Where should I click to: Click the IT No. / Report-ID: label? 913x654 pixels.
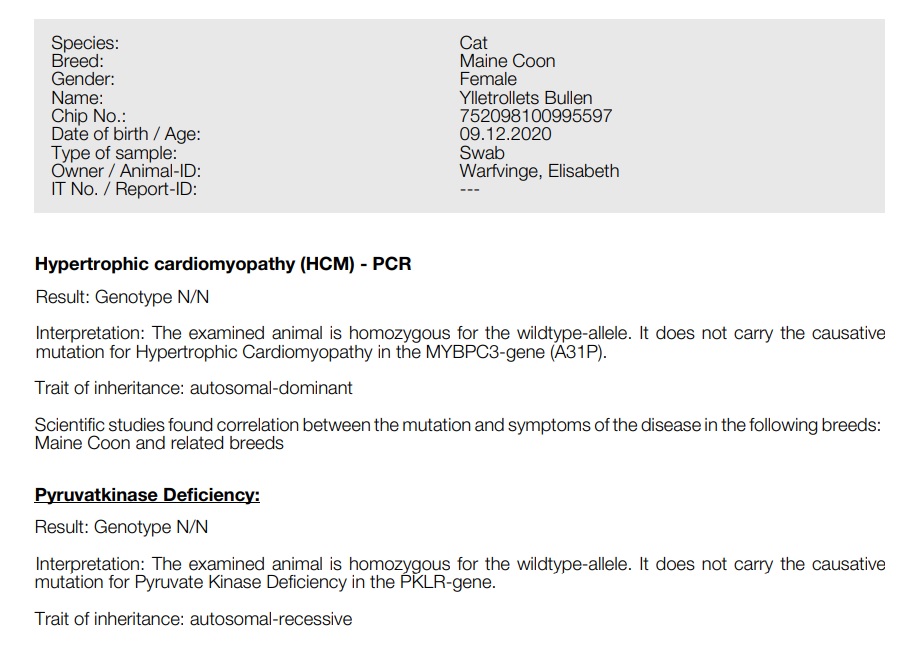point(124,189)
